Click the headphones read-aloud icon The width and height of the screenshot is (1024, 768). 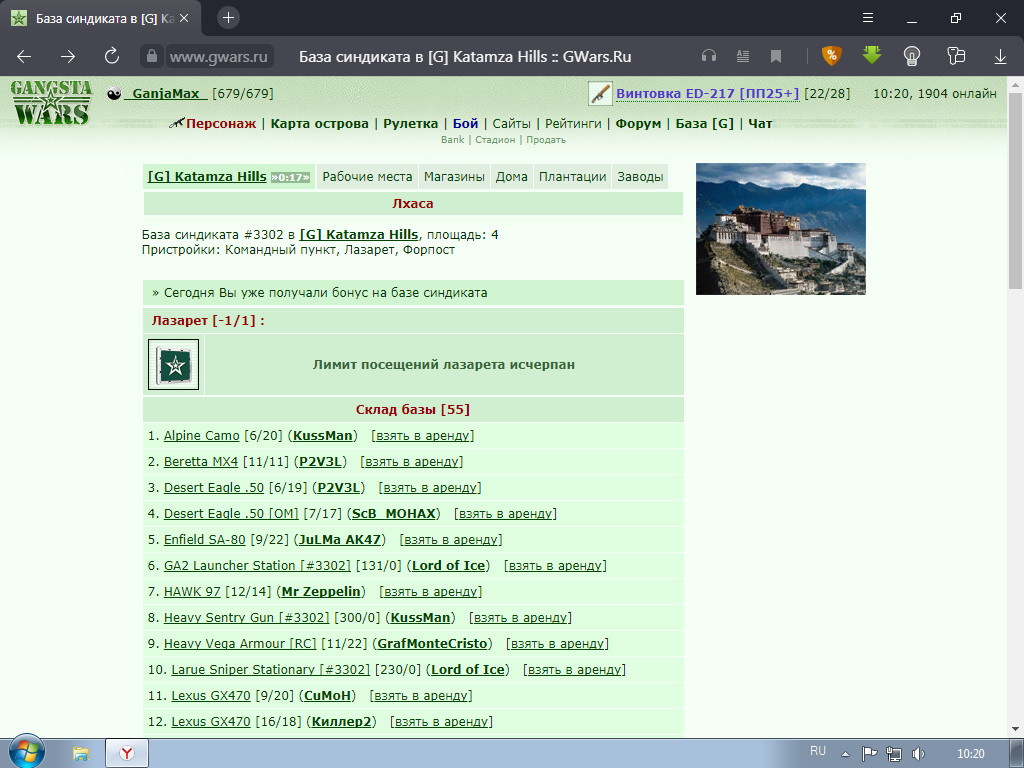[709, 56]
